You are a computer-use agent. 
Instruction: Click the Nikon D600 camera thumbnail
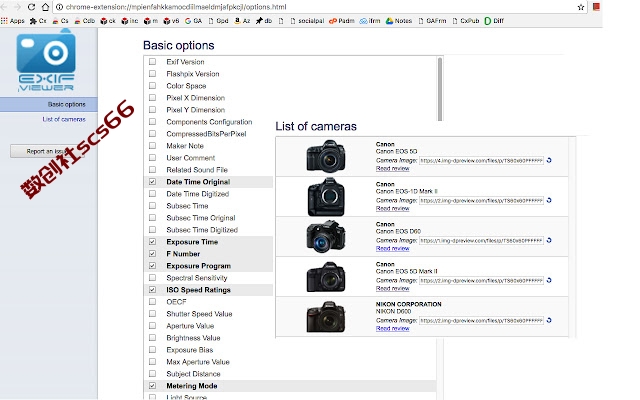click(x=326, y=317)
